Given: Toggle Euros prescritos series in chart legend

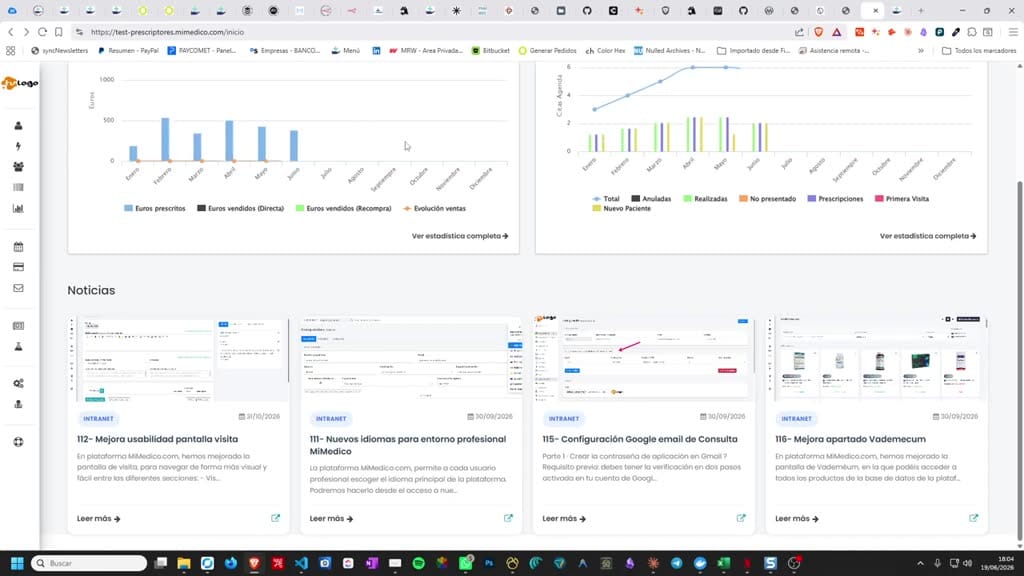Looking at the screenshot, I should click(x=155, y=208).
